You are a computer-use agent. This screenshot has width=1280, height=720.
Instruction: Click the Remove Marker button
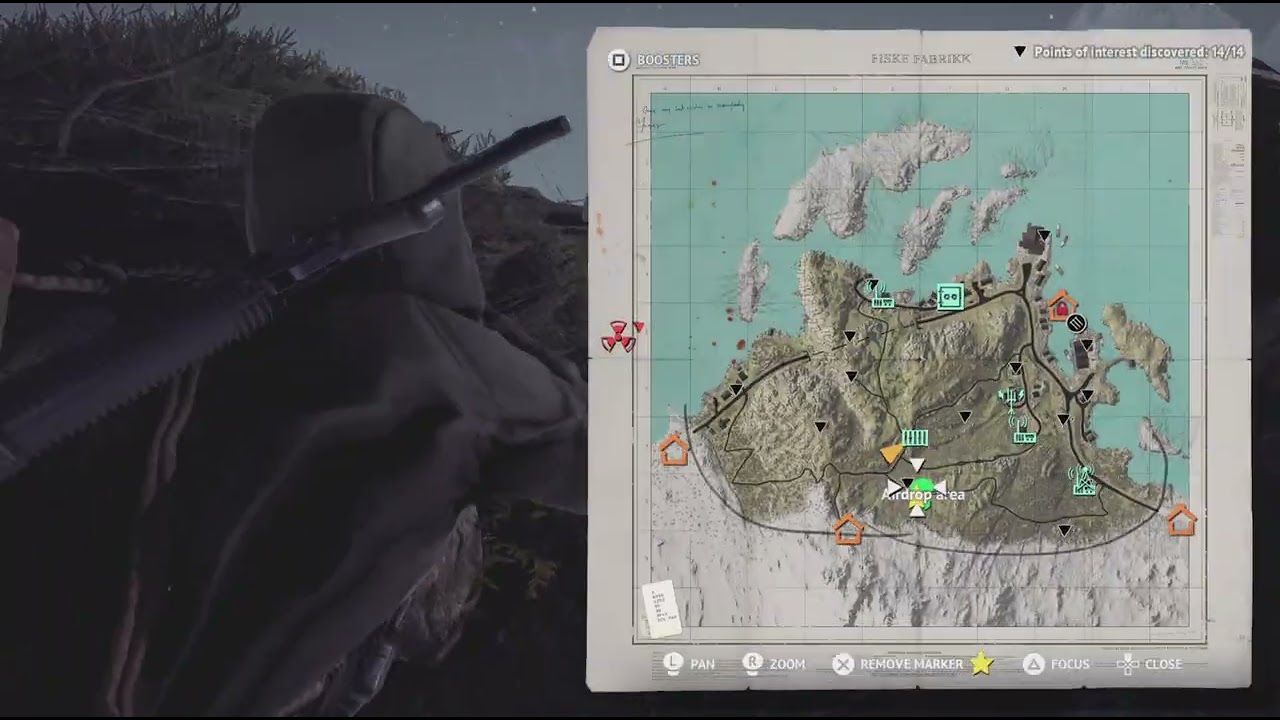(900, 664)
